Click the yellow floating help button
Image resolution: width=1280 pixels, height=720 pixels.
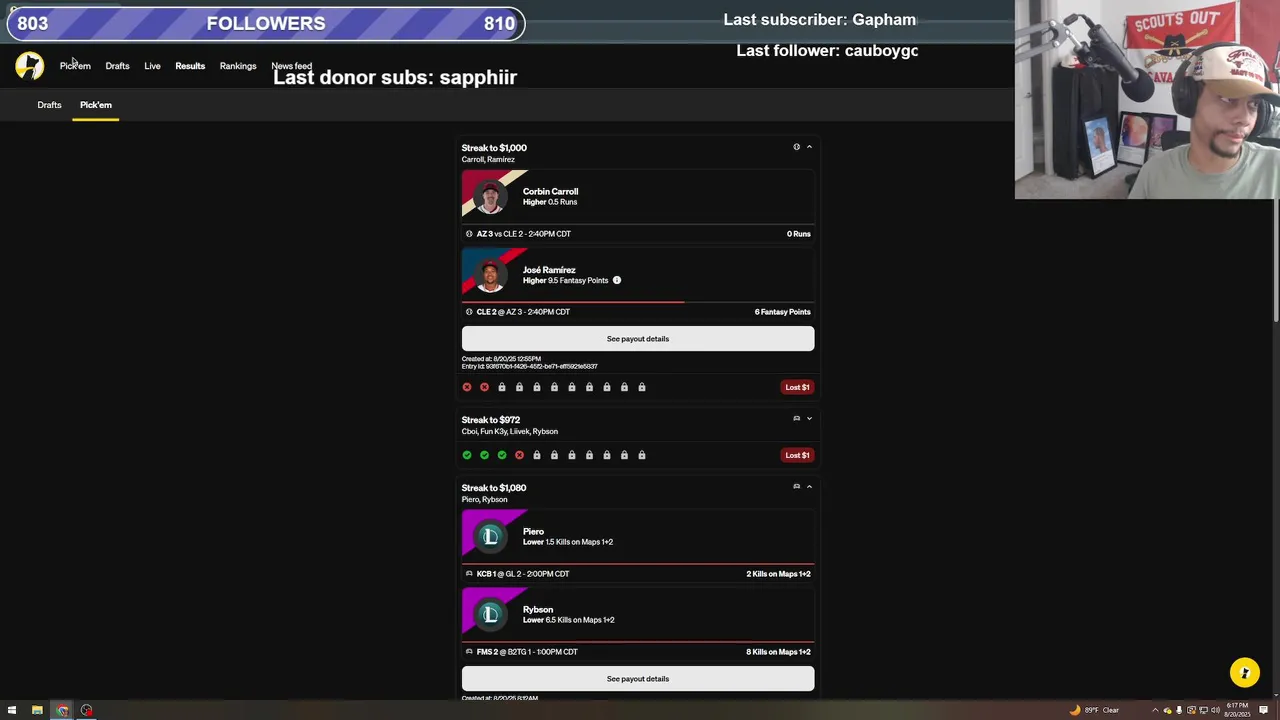1245,672
